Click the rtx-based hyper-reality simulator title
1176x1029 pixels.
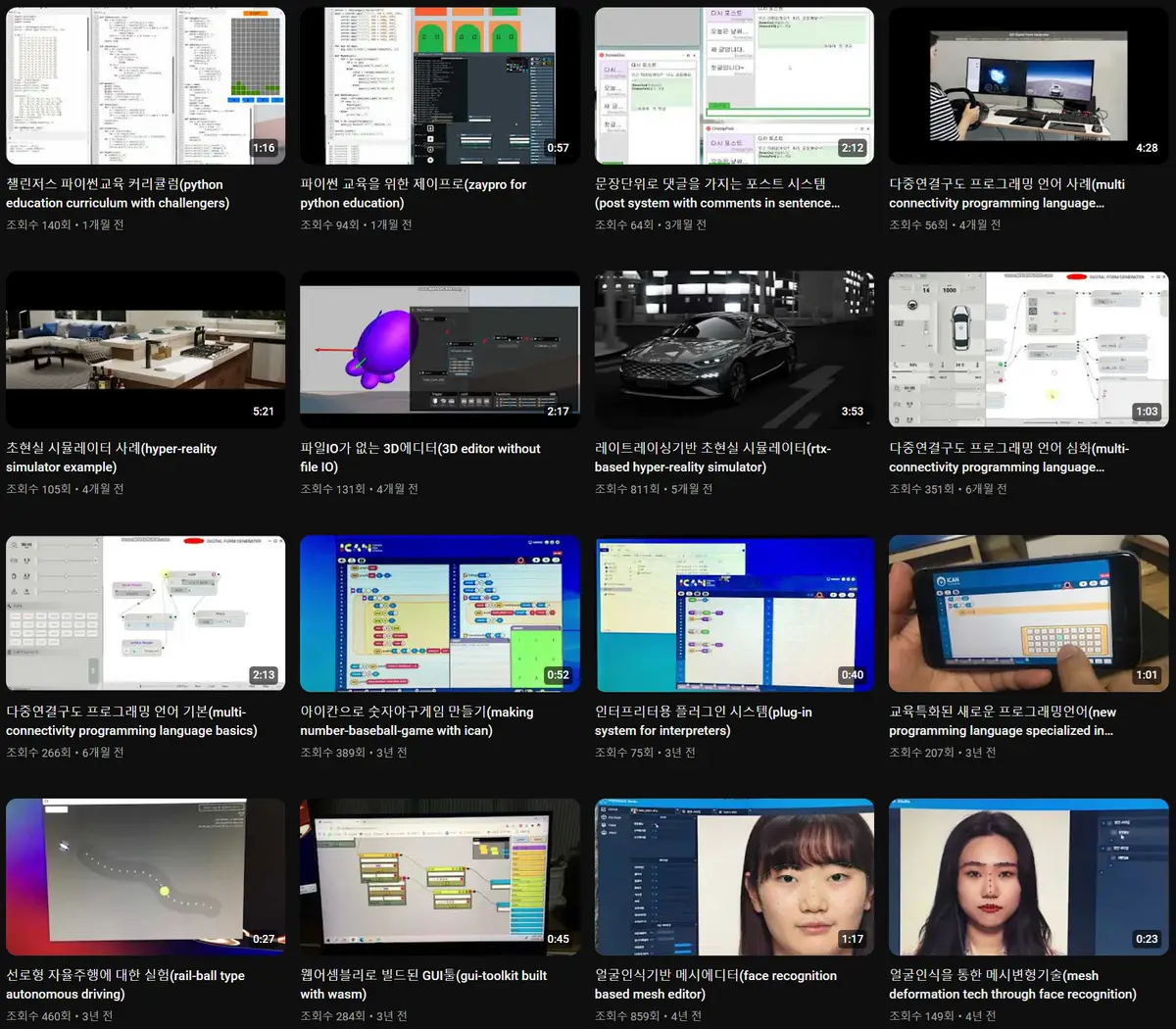coord(711,458)
